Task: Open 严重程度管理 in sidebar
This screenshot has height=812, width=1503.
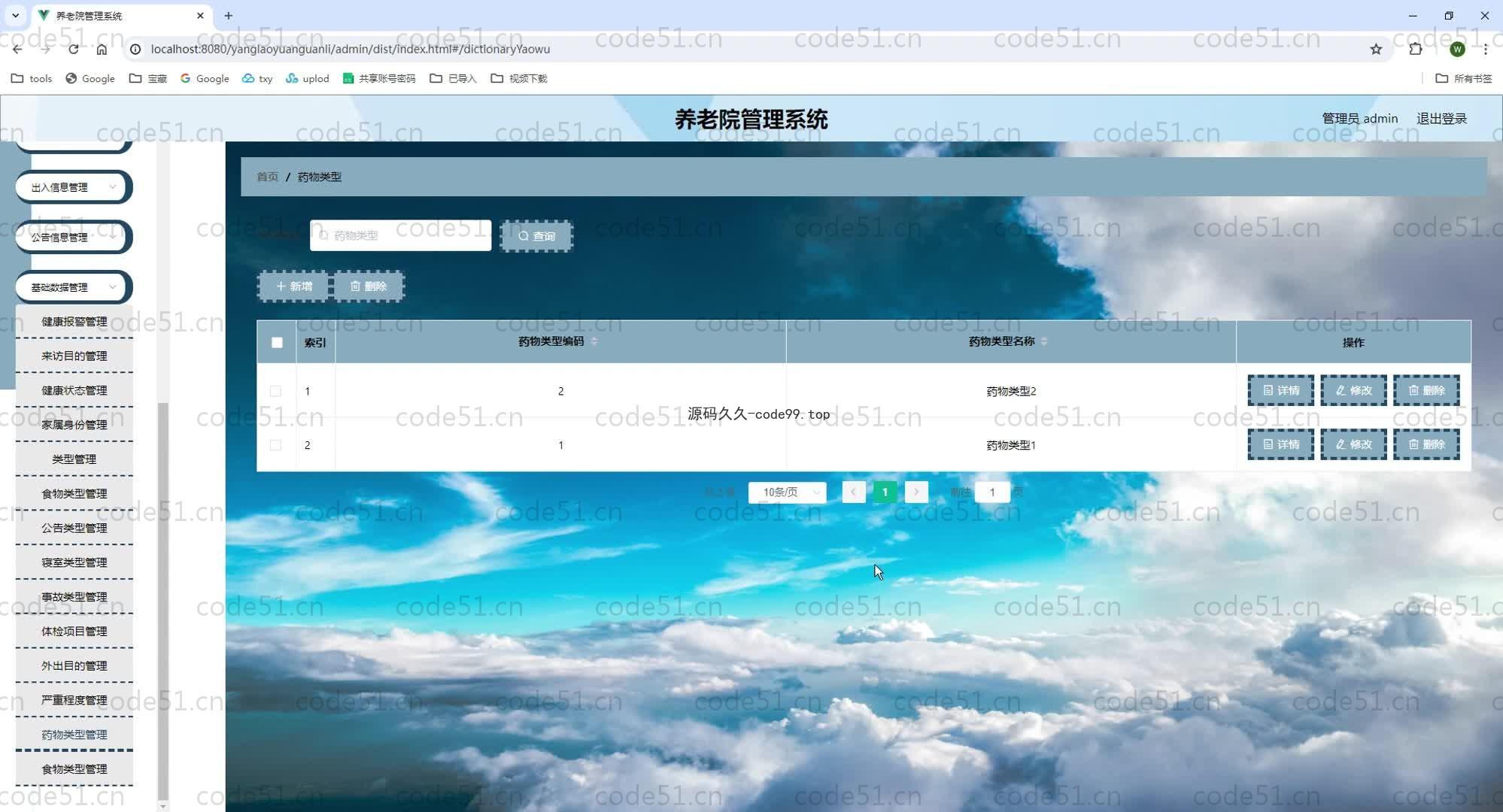Action: [74, 701]
